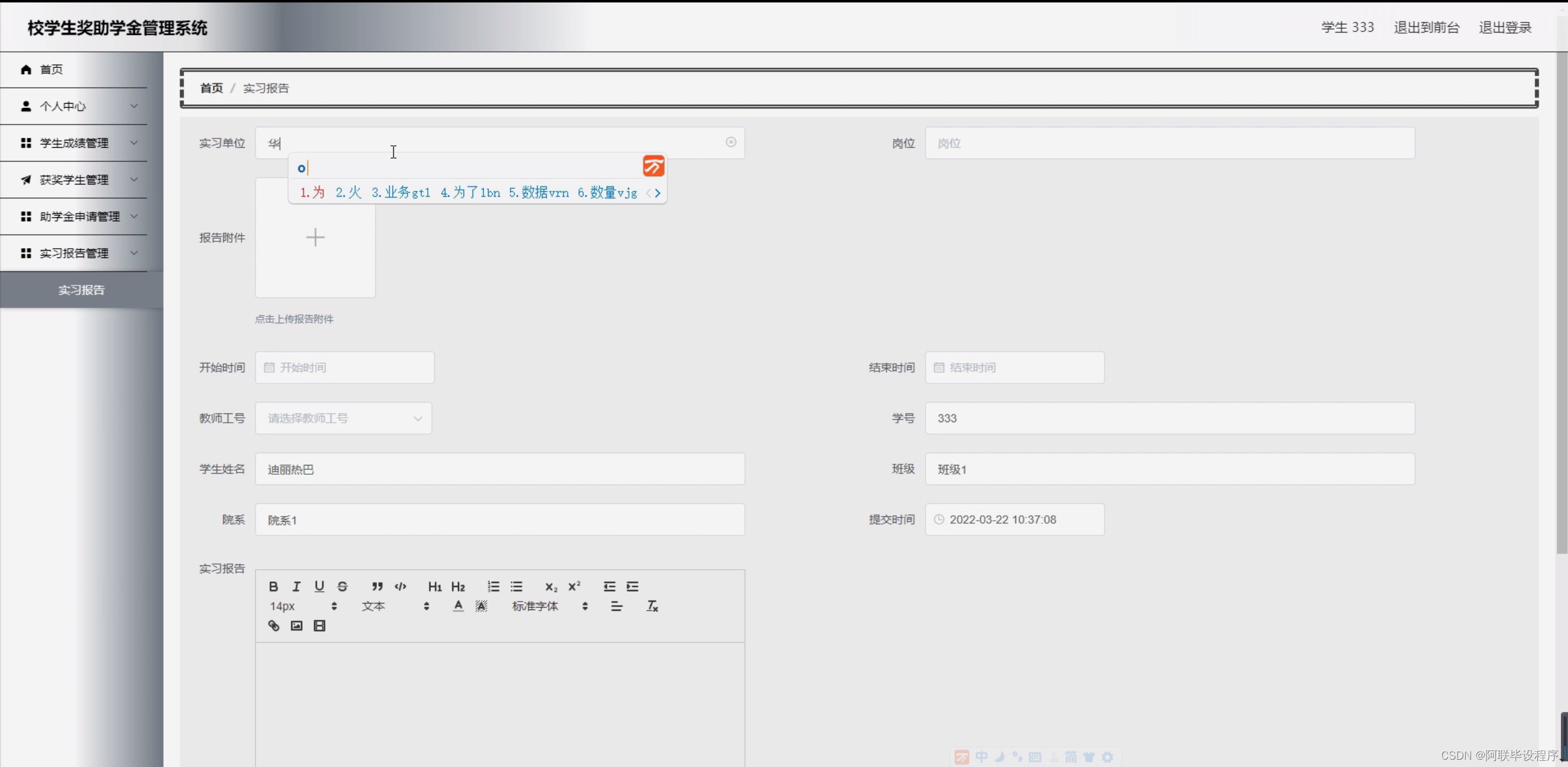The height and width of the screenshot is (767, 1568).
Task: Insert an image into the 实习报告 editor
Action: click(x=296, y=625)
